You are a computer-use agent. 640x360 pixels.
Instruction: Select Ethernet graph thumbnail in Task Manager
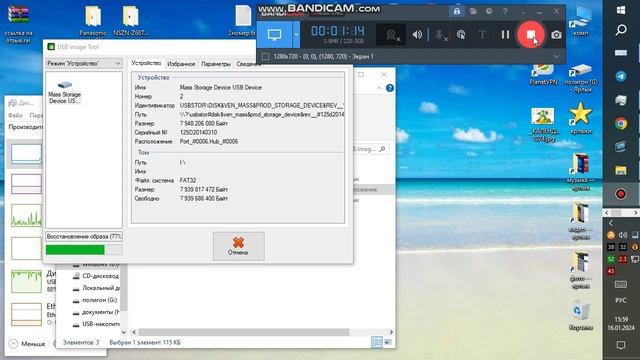tap(26, 314)
